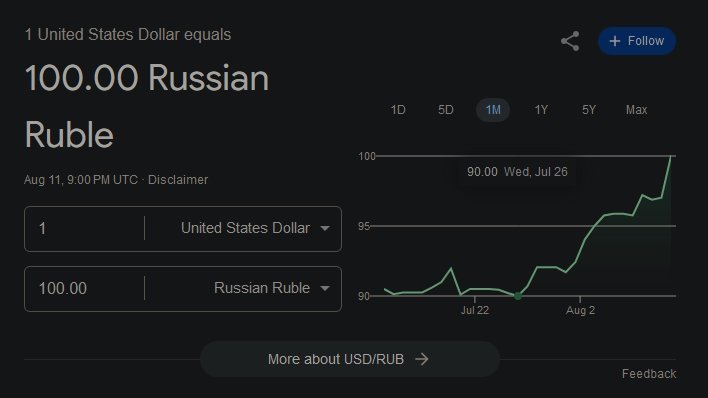Expand the Russian Ruble dropdown arrow
708x398 pixels.
pyautogui.click(x=325, y=288)
